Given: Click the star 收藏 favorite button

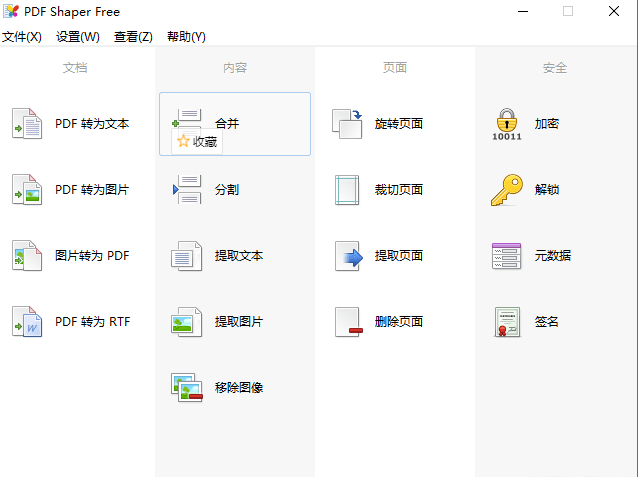Looking at the screenshot, I should coord(197,141).
